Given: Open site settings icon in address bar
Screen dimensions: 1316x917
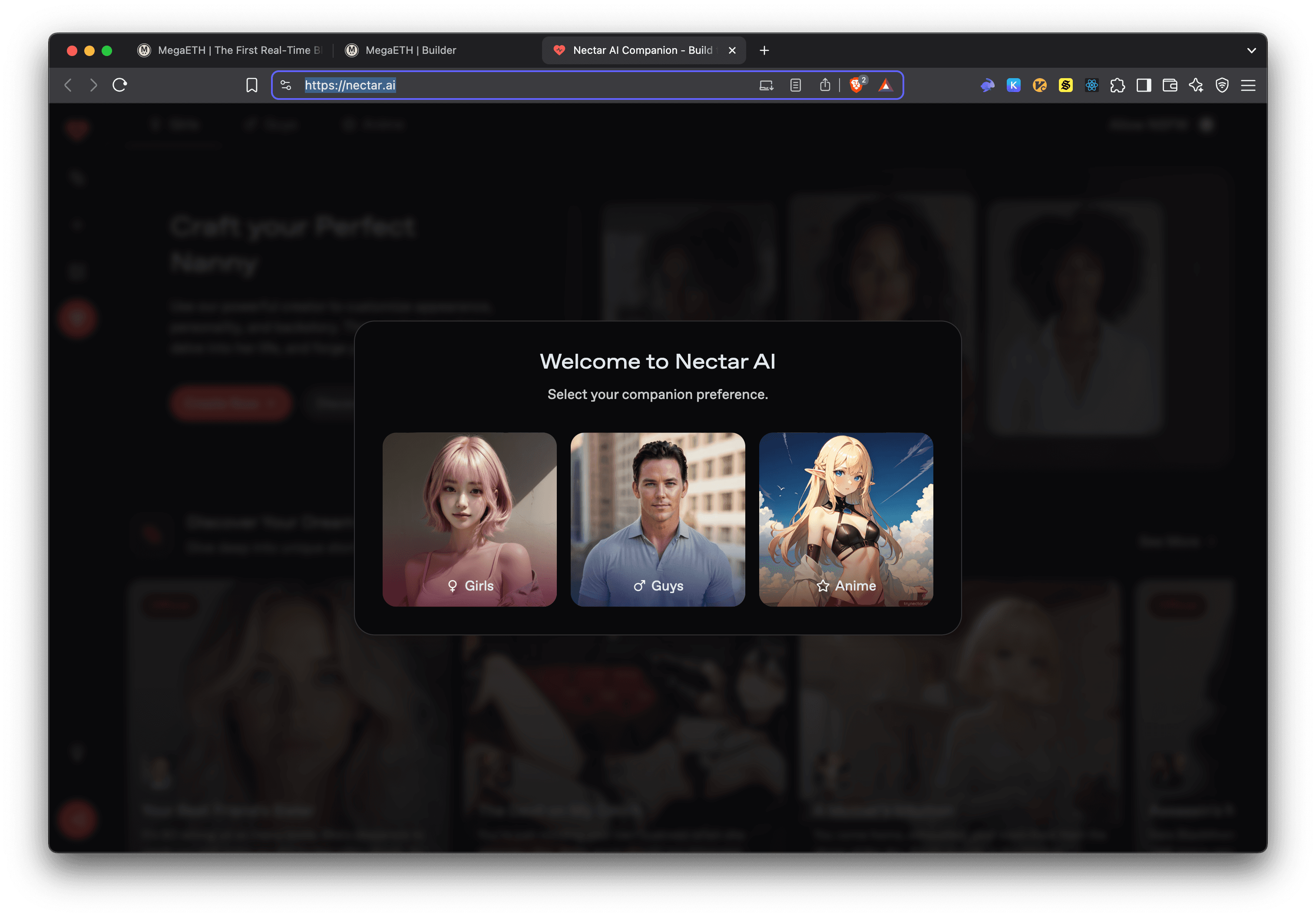Looking at the screenshot, I should [286, 86].
